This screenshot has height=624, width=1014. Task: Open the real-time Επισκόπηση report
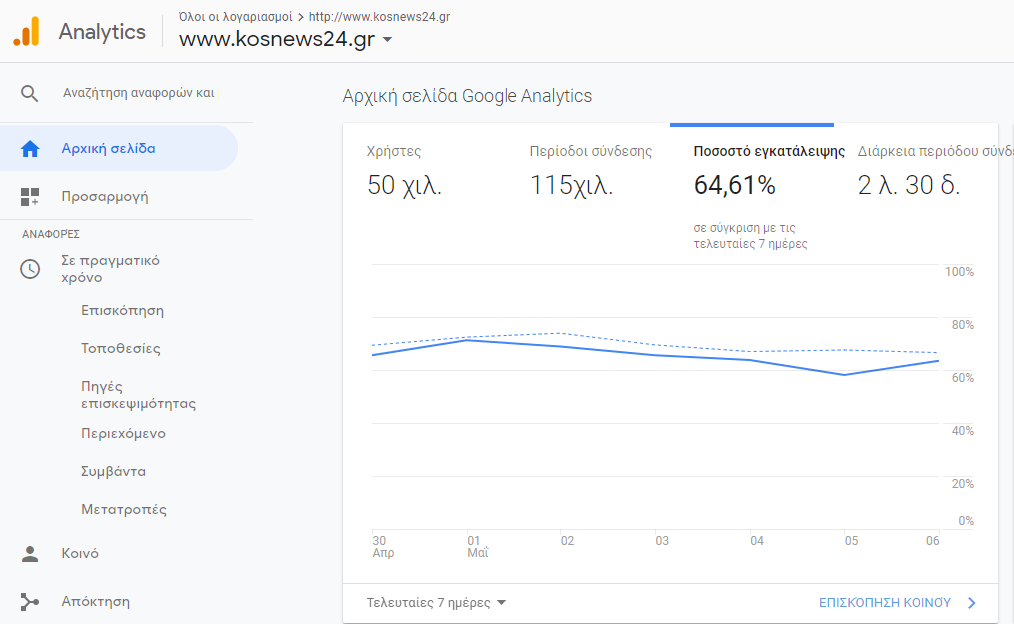click(122, 311)
